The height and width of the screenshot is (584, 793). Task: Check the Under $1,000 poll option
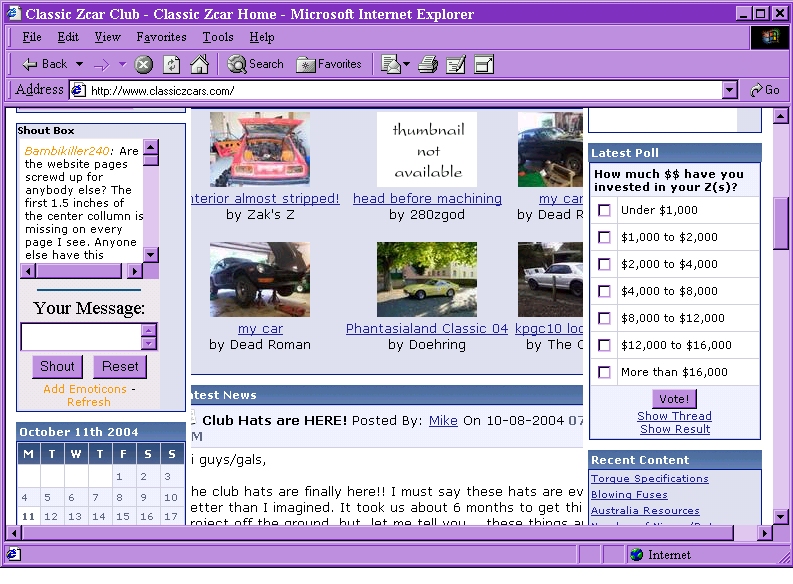pyautogui.click(x=604, y=210)
